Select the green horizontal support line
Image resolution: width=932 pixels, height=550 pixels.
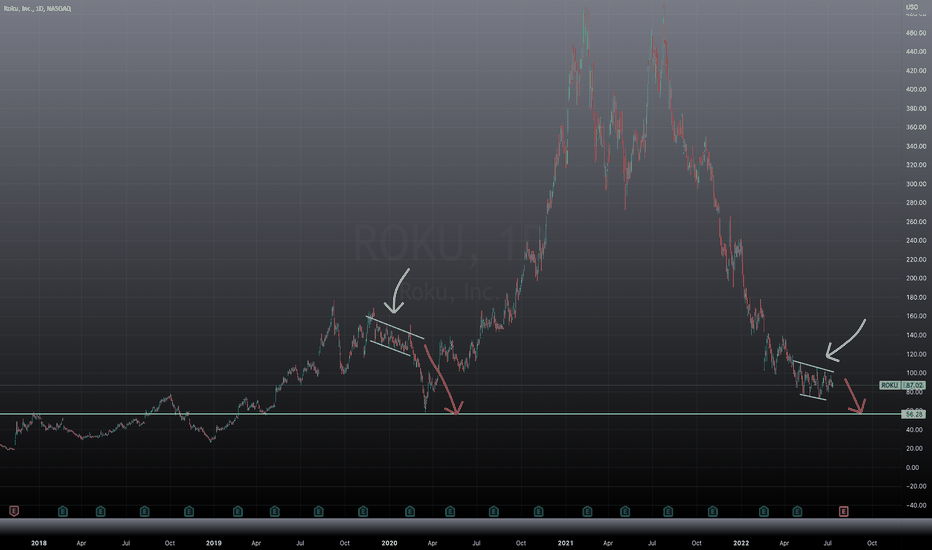pyautogui.click(x=451, y=414)
